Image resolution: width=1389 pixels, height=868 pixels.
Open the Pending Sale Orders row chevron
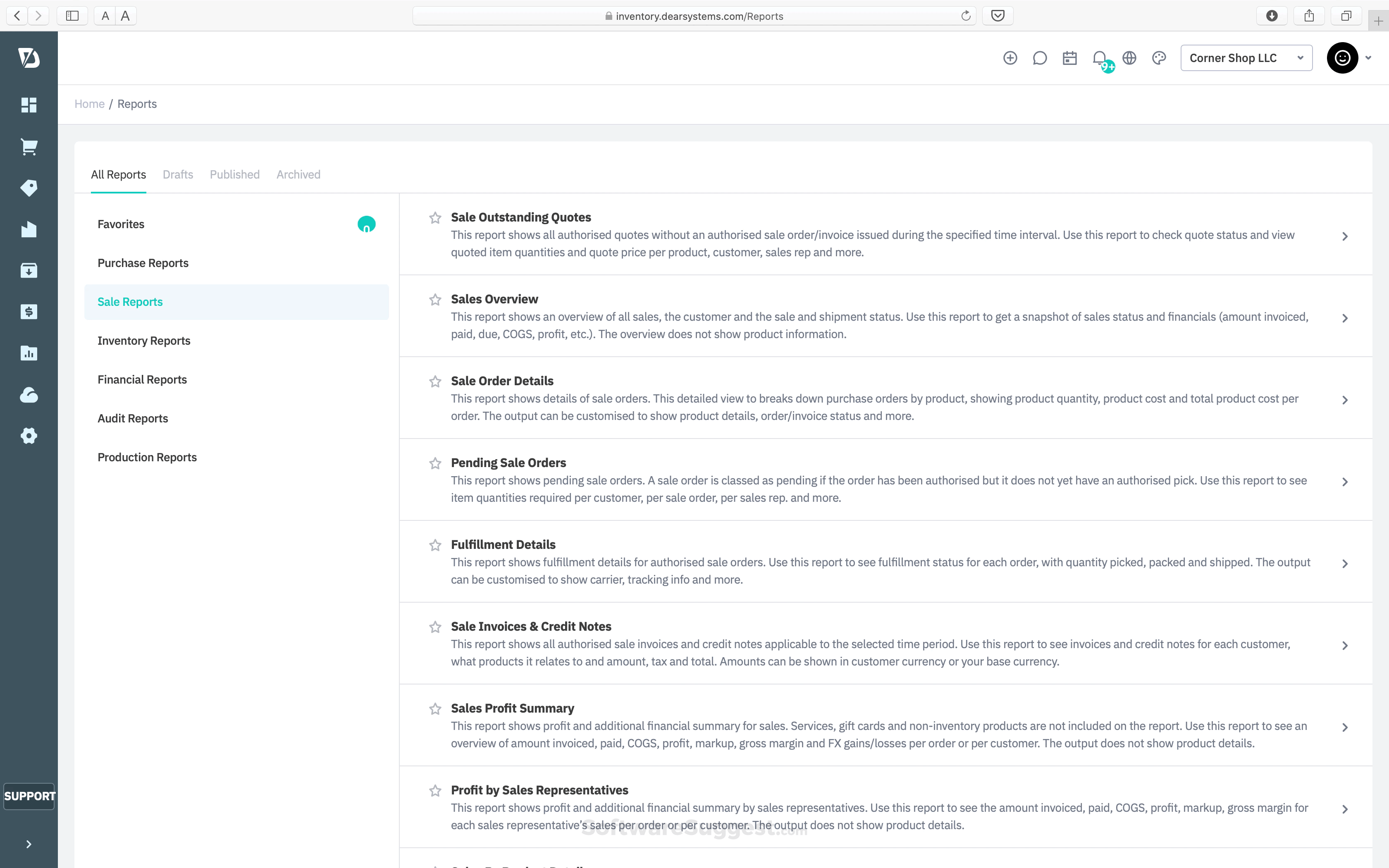pyautogui.click(x=1345, y=482)
